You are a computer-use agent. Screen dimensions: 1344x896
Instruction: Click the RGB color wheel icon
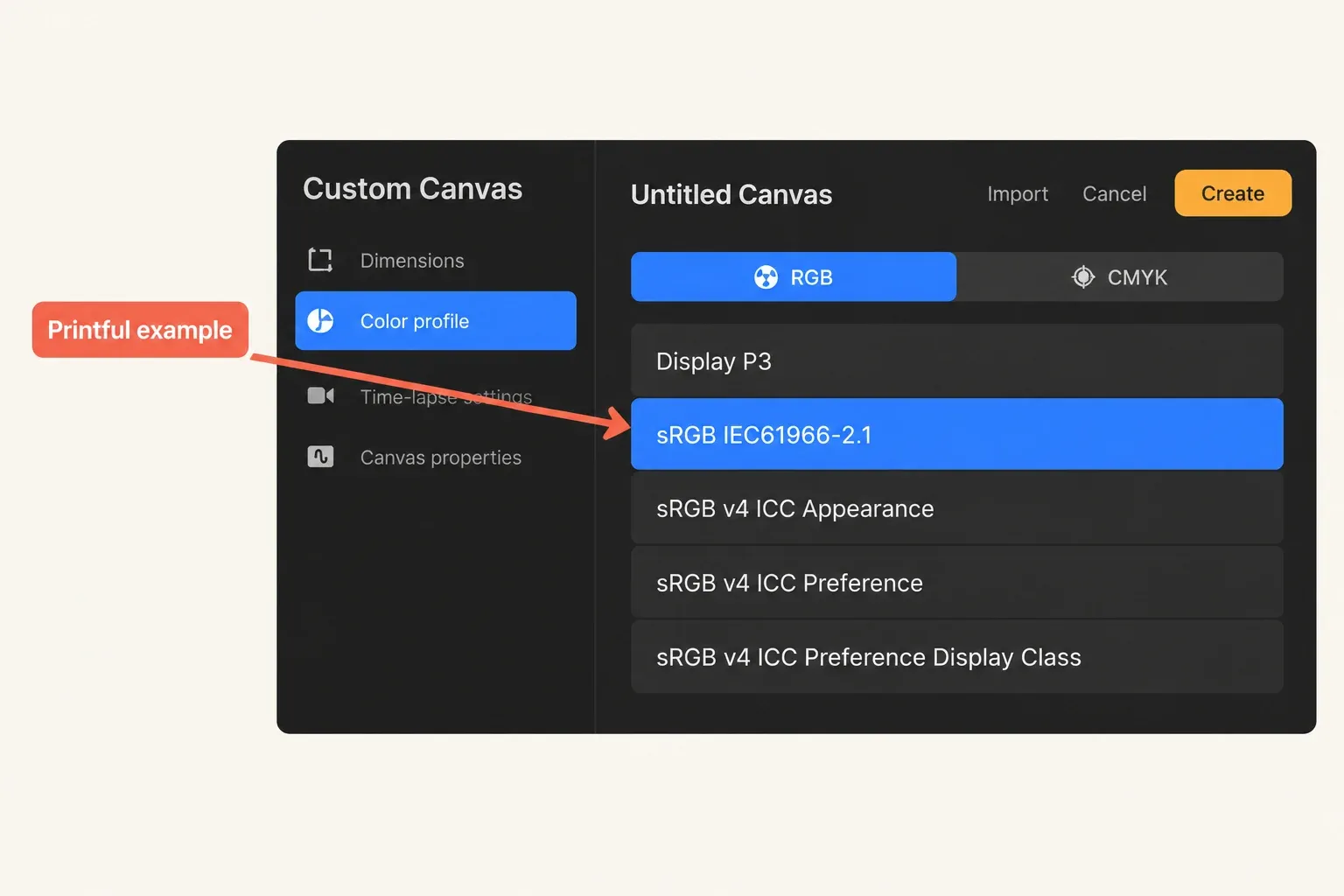[x=766, y=277]
